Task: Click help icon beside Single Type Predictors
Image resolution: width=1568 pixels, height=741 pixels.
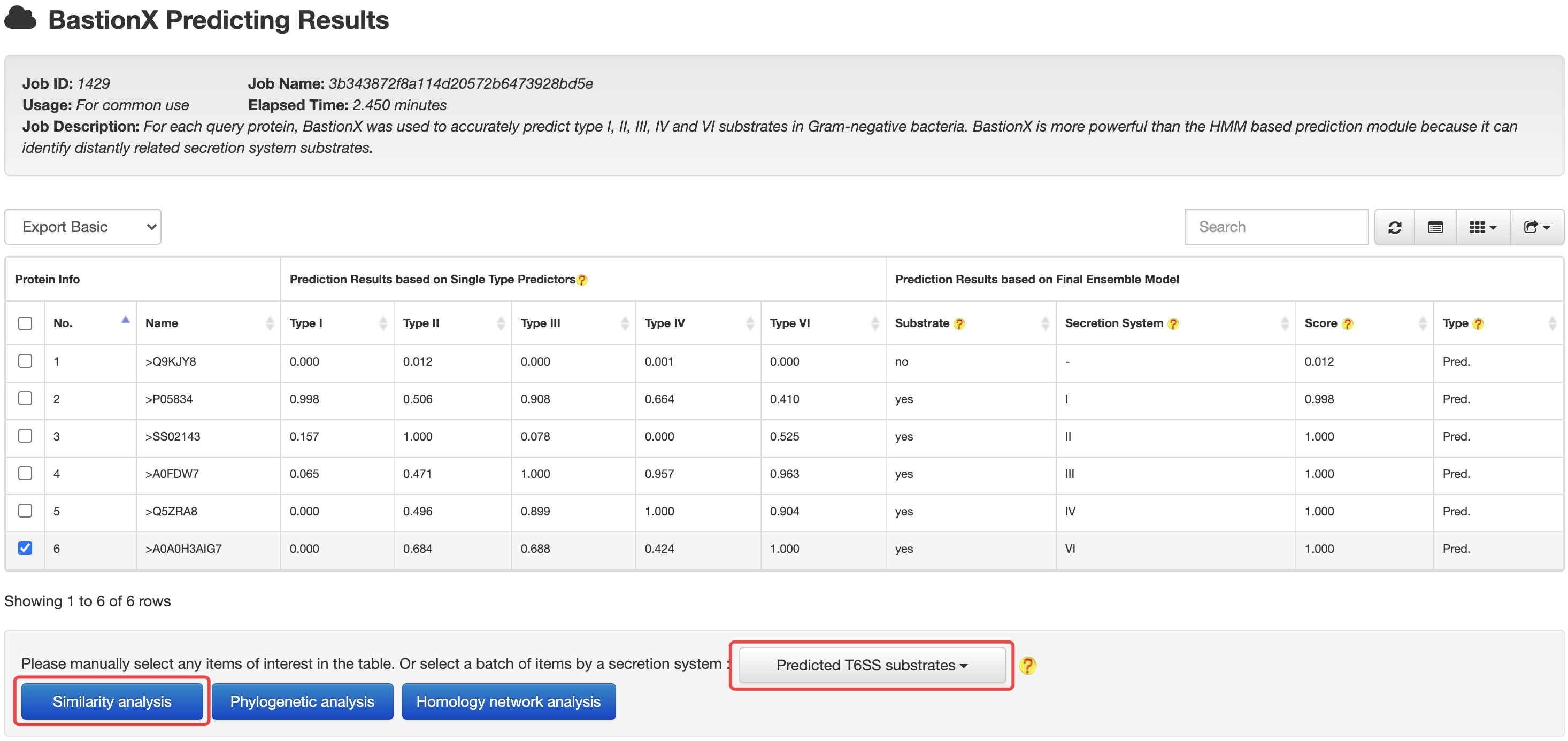Action: [x=582, y=280]
